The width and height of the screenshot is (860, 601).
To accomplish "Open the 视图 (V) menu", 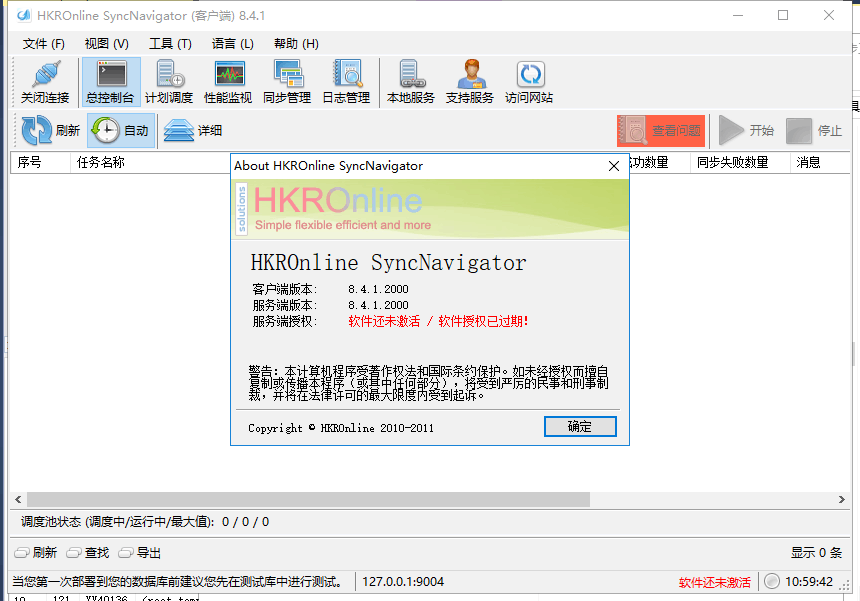I will pyautogui.click(x=107, y=44).
